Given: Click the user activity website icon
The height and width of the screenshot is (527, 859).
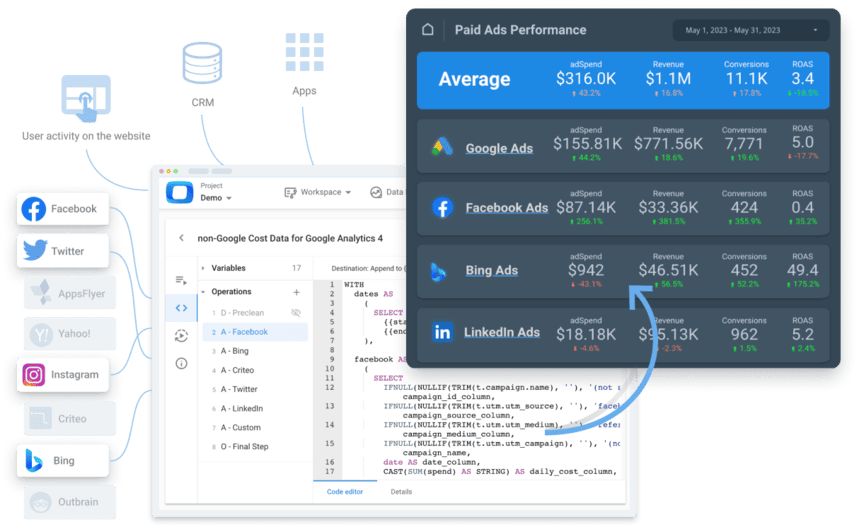Looking at the screenshot, I should click(86, 99).
